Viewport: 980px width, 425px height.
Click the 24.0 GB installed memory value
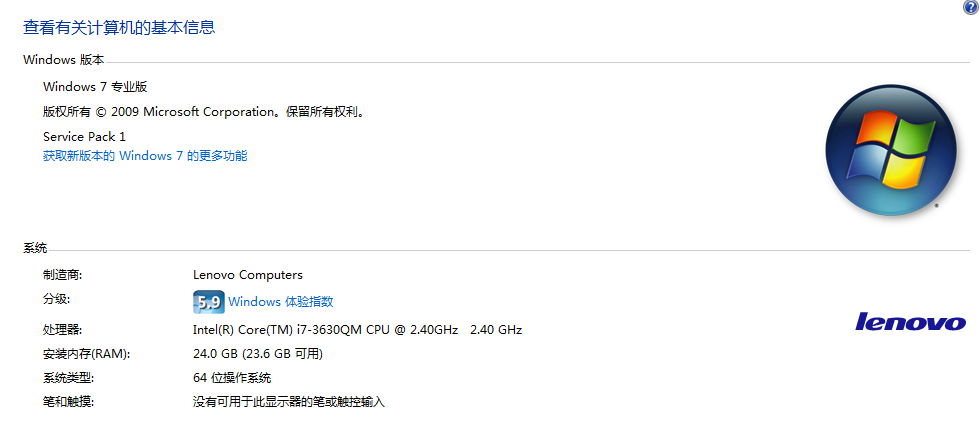click(258, 354)
